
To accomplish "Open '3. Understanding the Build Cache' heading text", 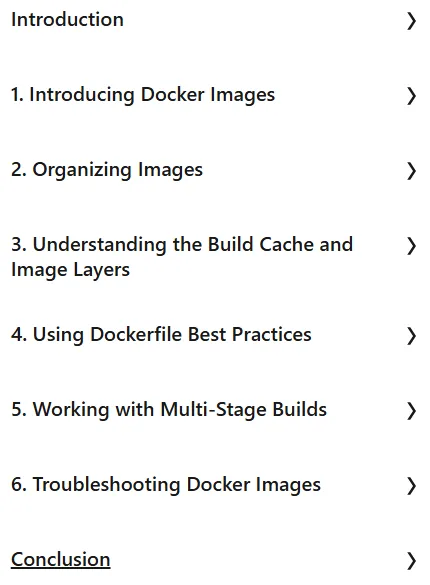I will tap(182, 245).
